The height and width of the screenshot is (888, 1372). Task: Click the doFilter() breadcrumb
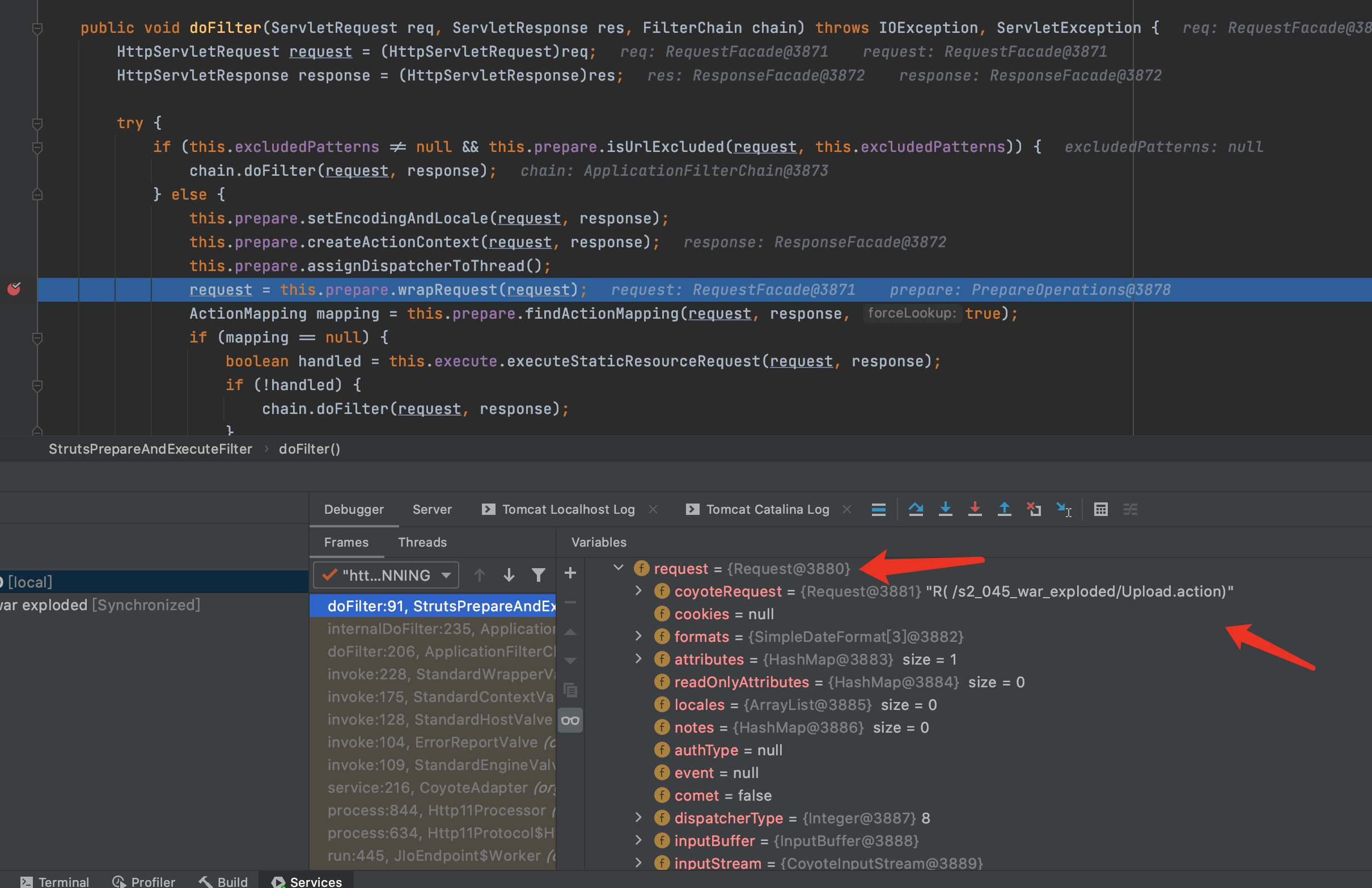tap(310, 449)
